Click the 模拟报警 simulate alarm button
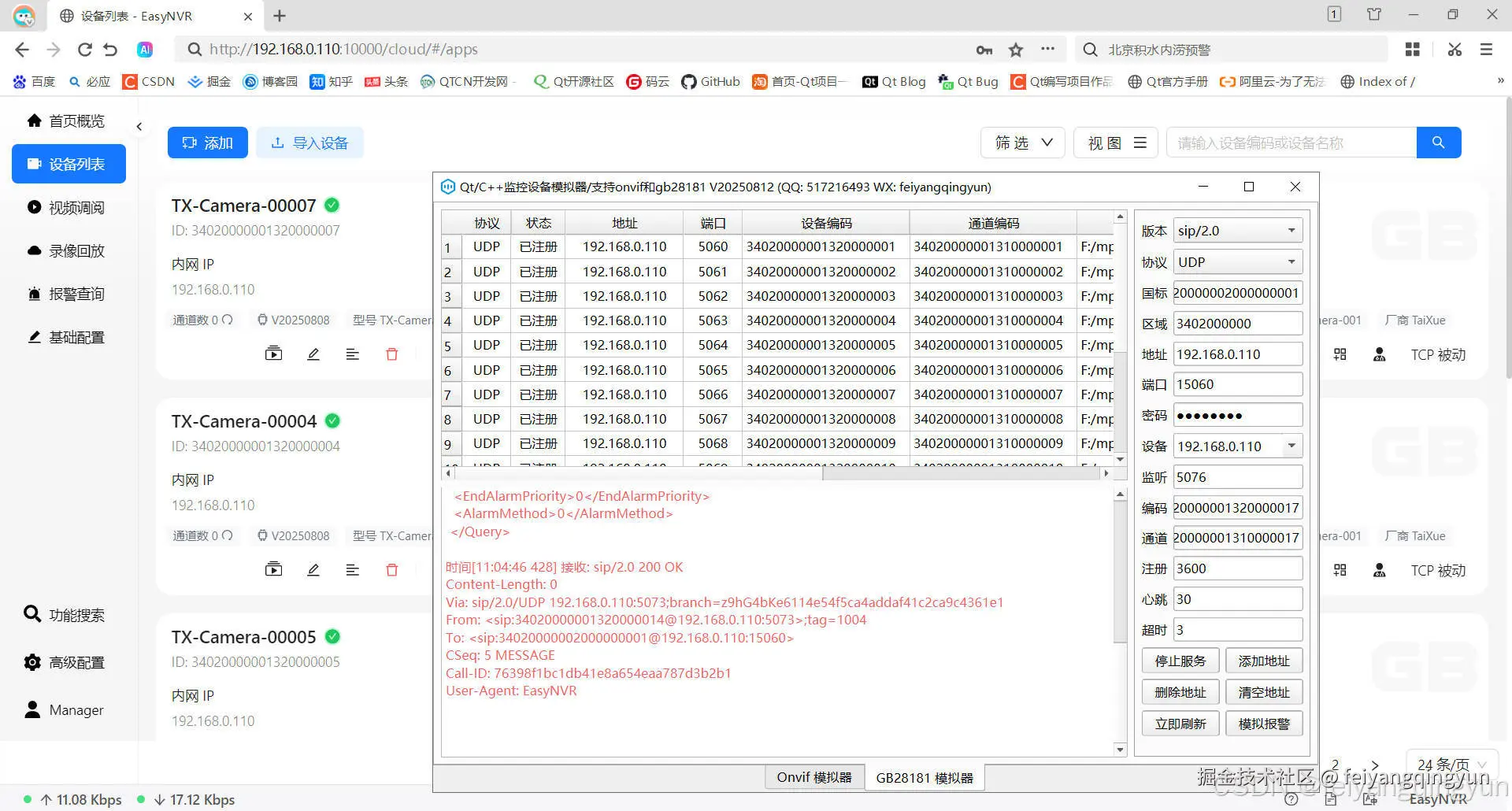The height and width of the screenshot is (811, 1512). coord(1264,724)
